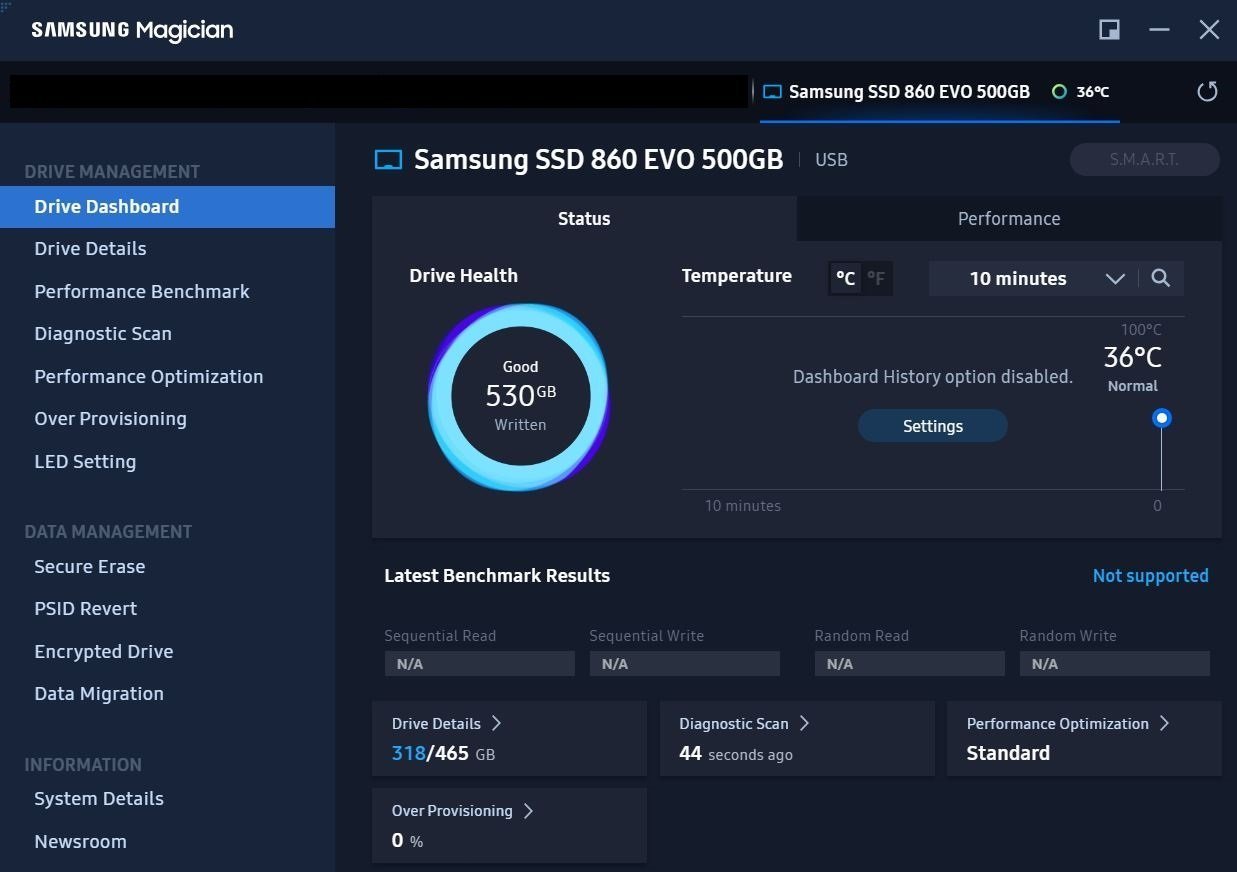
Task: Click the Over Provisioning 0 % card
Action: pyautogui.click(x=509, y=825)
